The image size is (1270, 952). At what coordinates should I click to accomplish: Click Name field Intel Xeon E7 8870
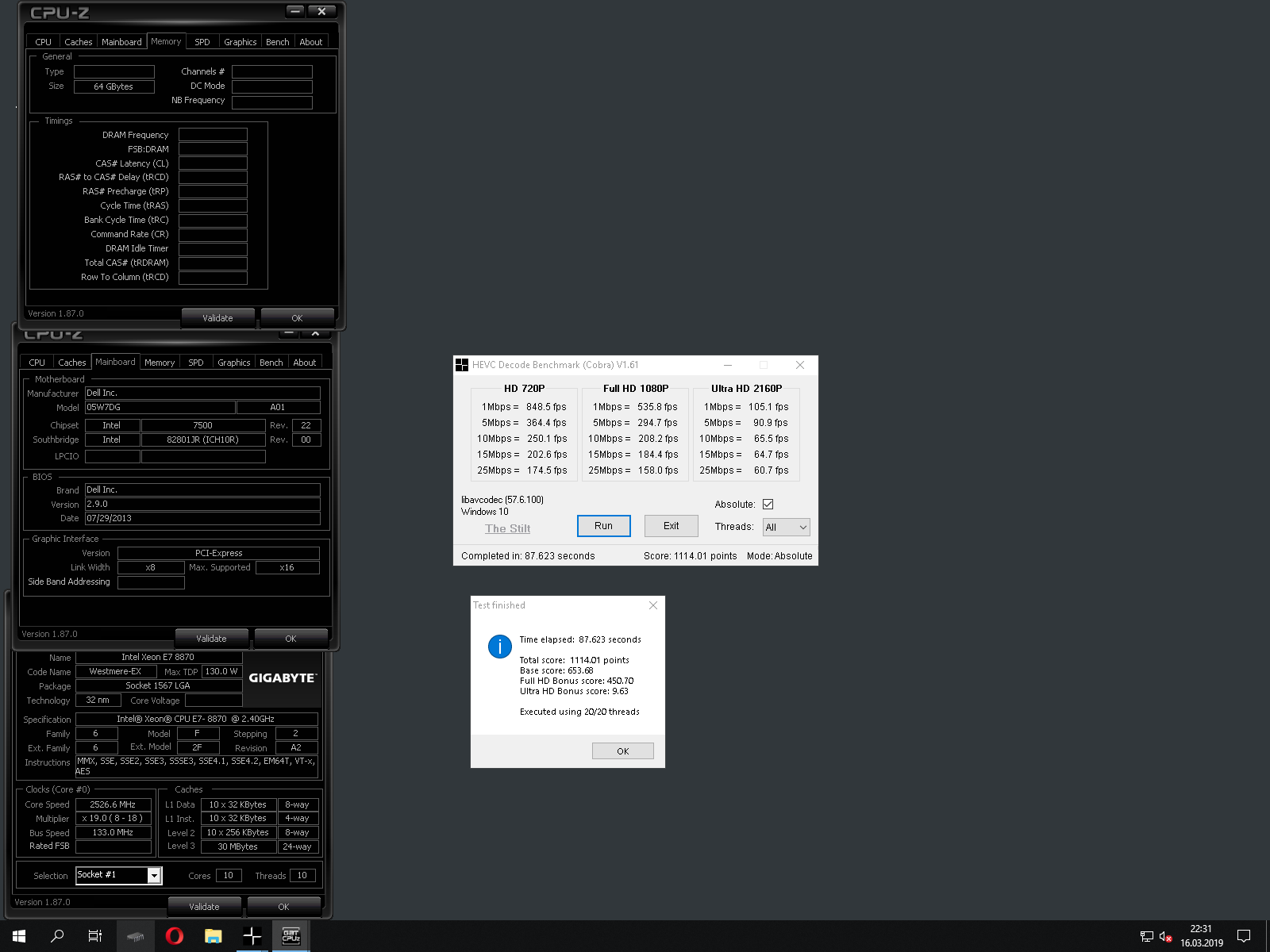158,658
